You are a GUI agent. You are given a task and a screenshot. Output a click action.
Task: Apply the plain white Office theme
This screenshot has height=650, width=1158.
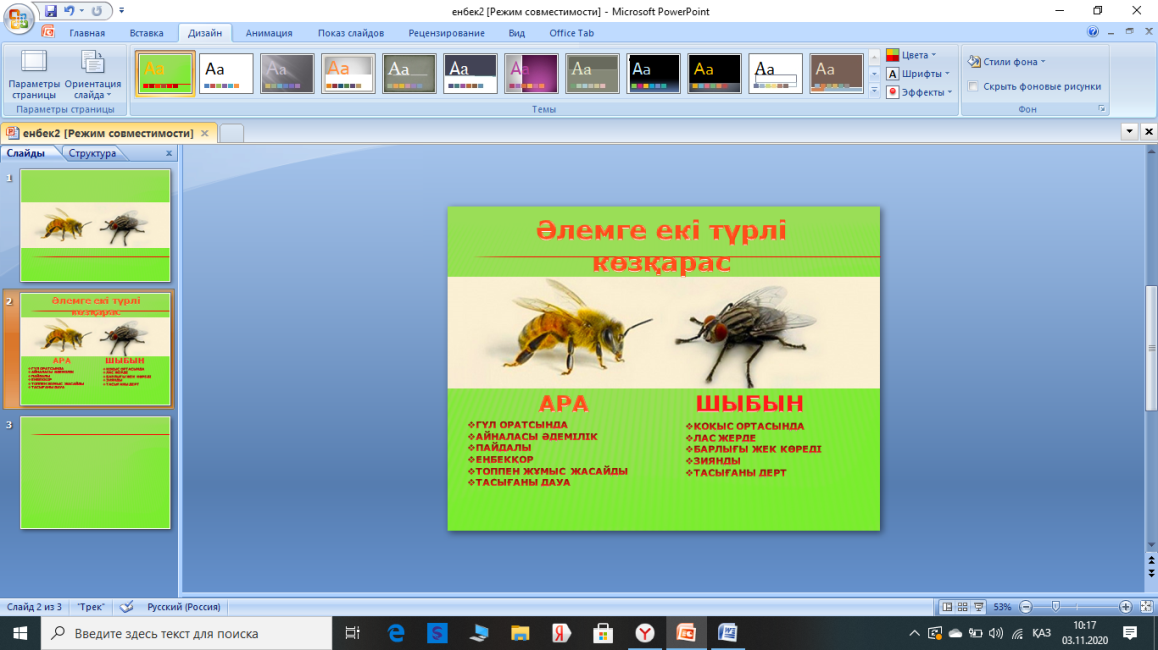(x=226, y=73)
